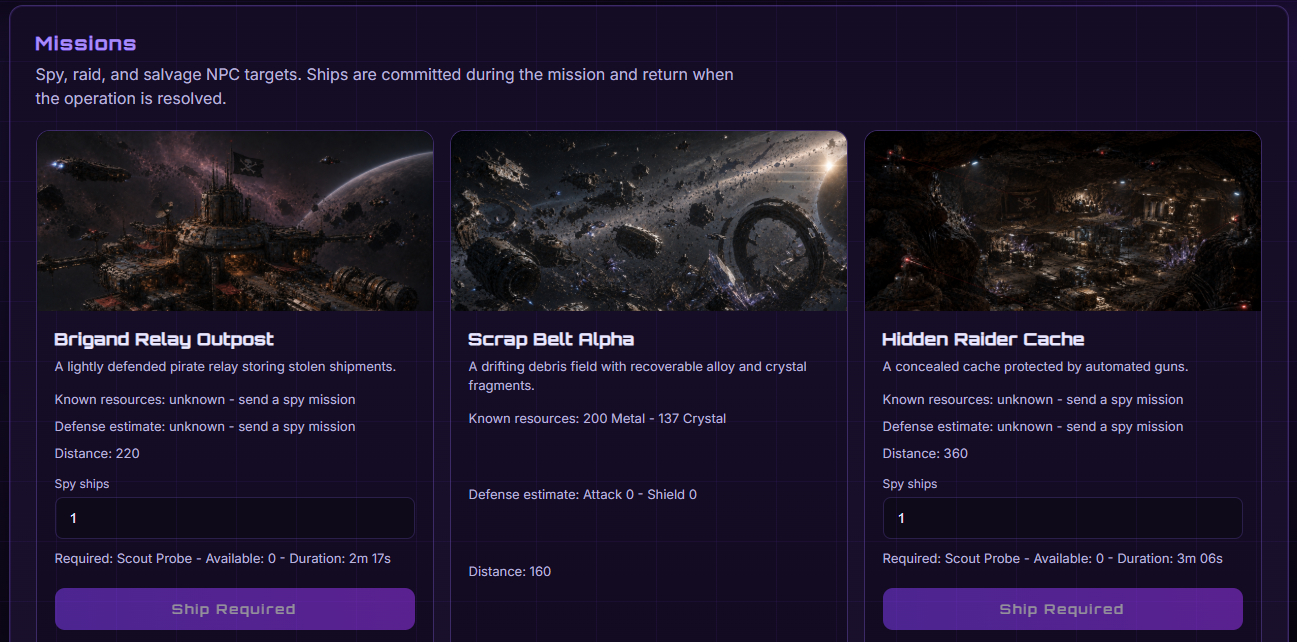
Task: Click the Attack 0 - Shield 0 defense estimate
Action: 583,494
